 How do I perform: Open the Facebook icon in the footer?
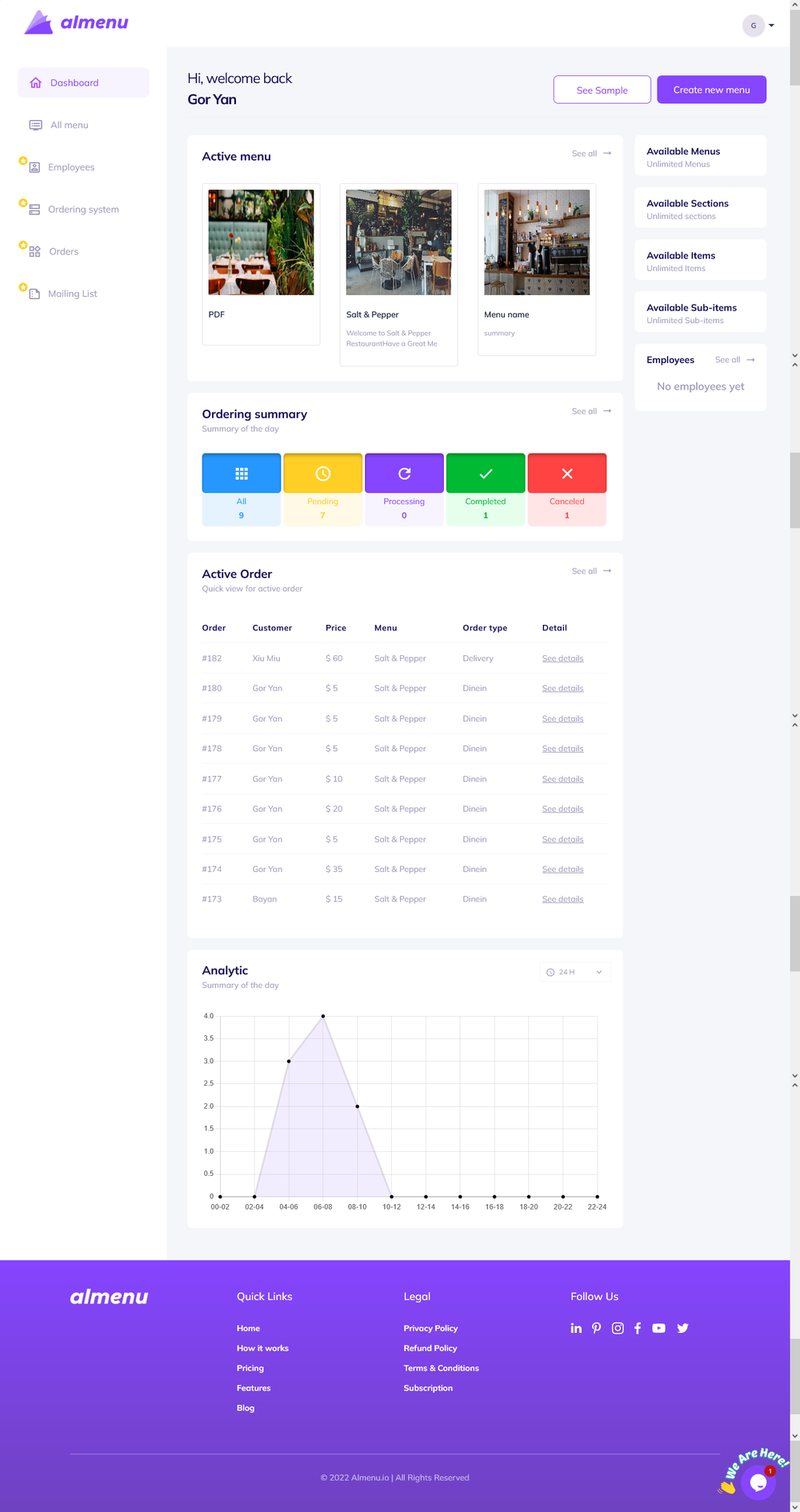point(638,1328)
